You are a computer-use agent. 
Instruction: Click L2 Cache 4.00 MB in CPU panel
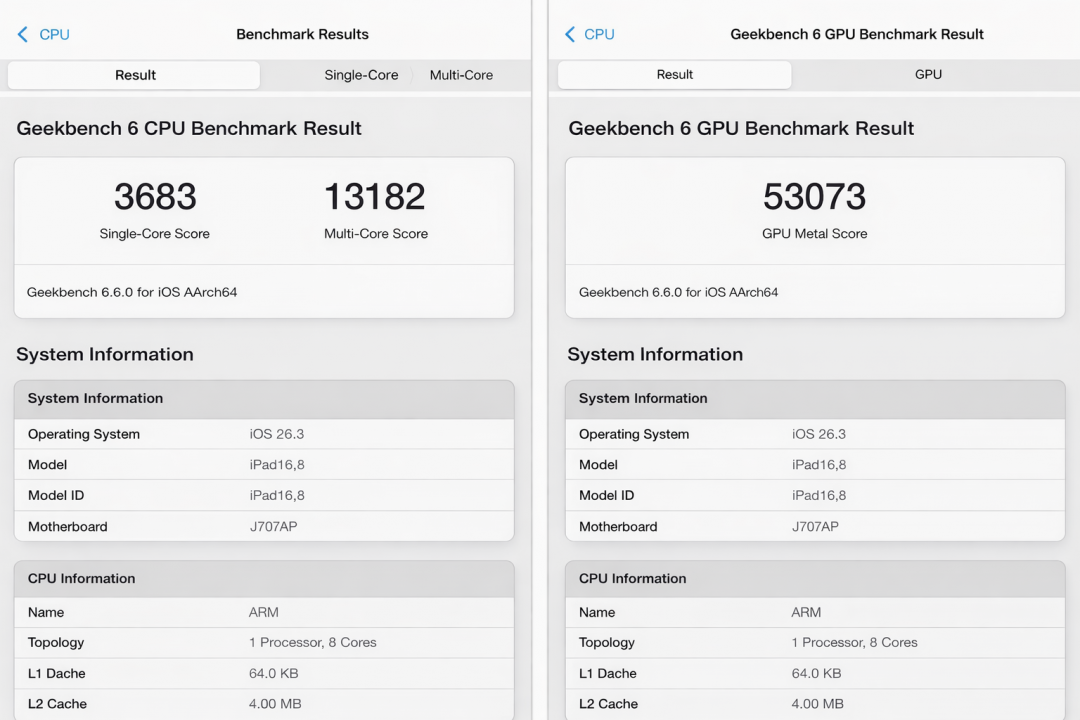(x=264, y=703)
